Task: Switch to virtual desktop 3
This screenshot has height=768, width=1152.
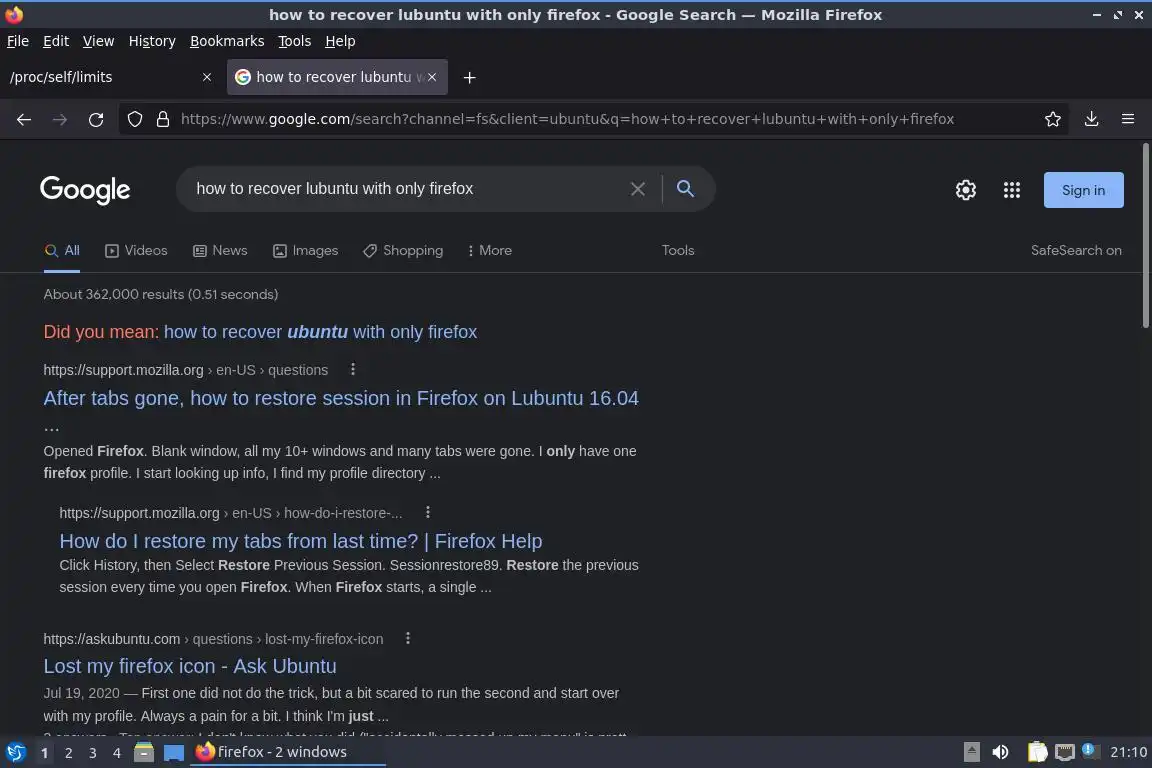Action: (x=93, y=753)
